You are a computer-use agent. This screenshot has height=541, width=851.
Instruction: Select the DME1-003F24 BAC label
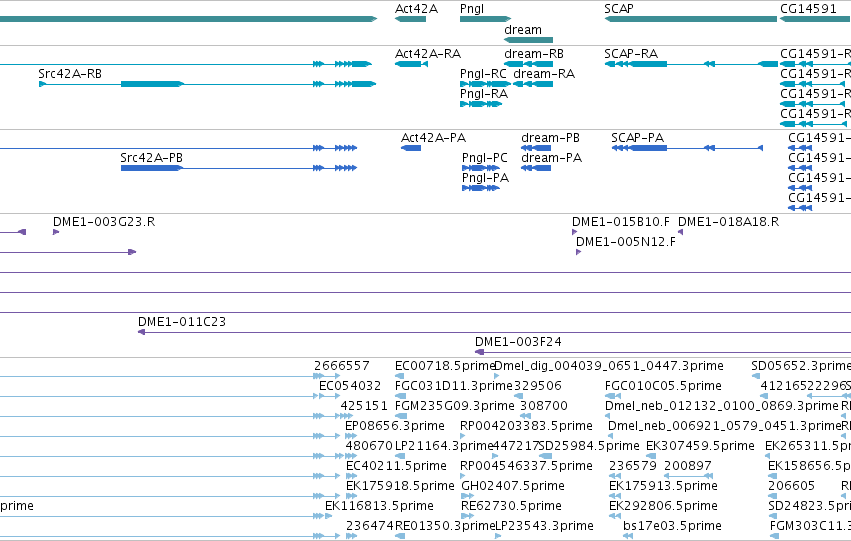click(x=518, y=342)
